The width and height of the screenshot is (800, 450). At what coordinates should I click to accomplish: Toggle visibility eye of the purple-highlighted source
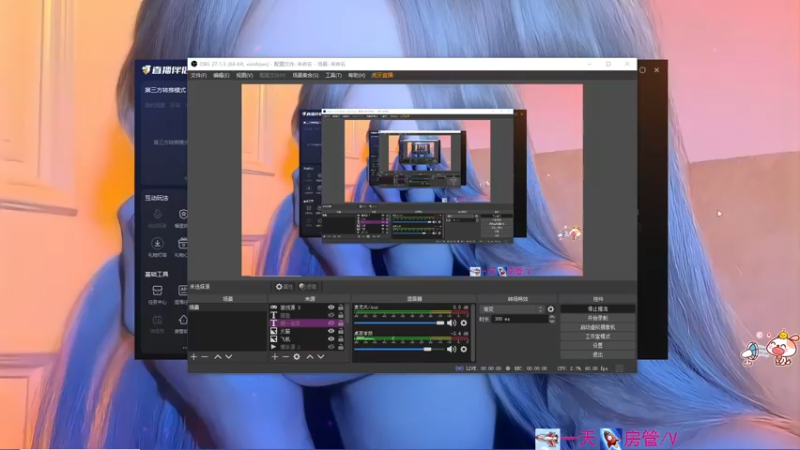(x=331, y=323)
